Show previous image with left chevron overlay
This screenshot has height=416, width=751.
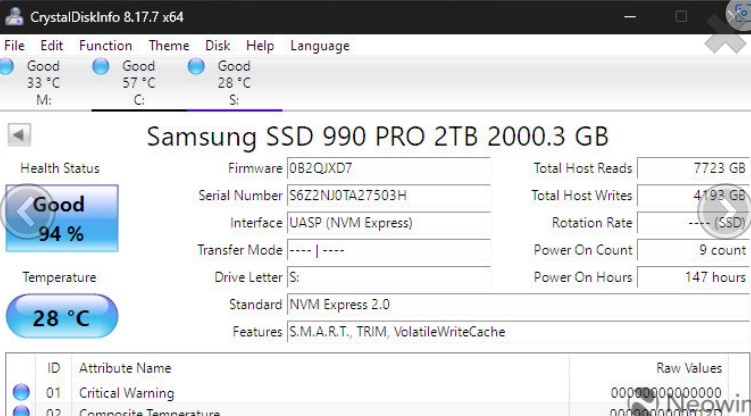[28, 211]
